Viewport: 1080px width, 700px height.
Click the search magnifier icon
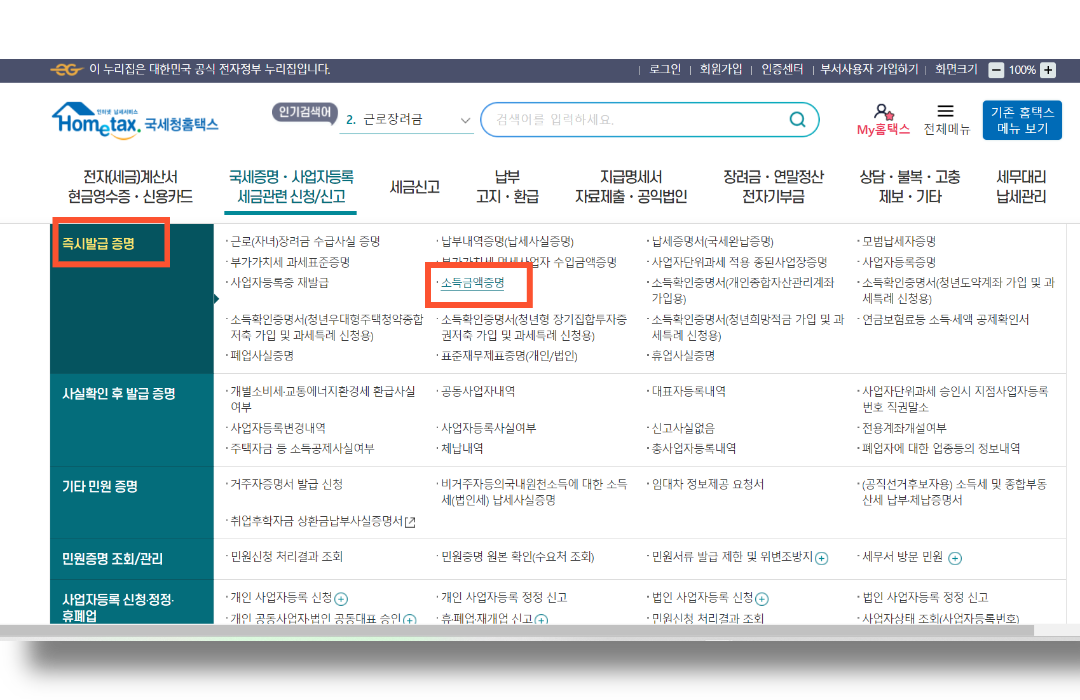click(797, 119)
